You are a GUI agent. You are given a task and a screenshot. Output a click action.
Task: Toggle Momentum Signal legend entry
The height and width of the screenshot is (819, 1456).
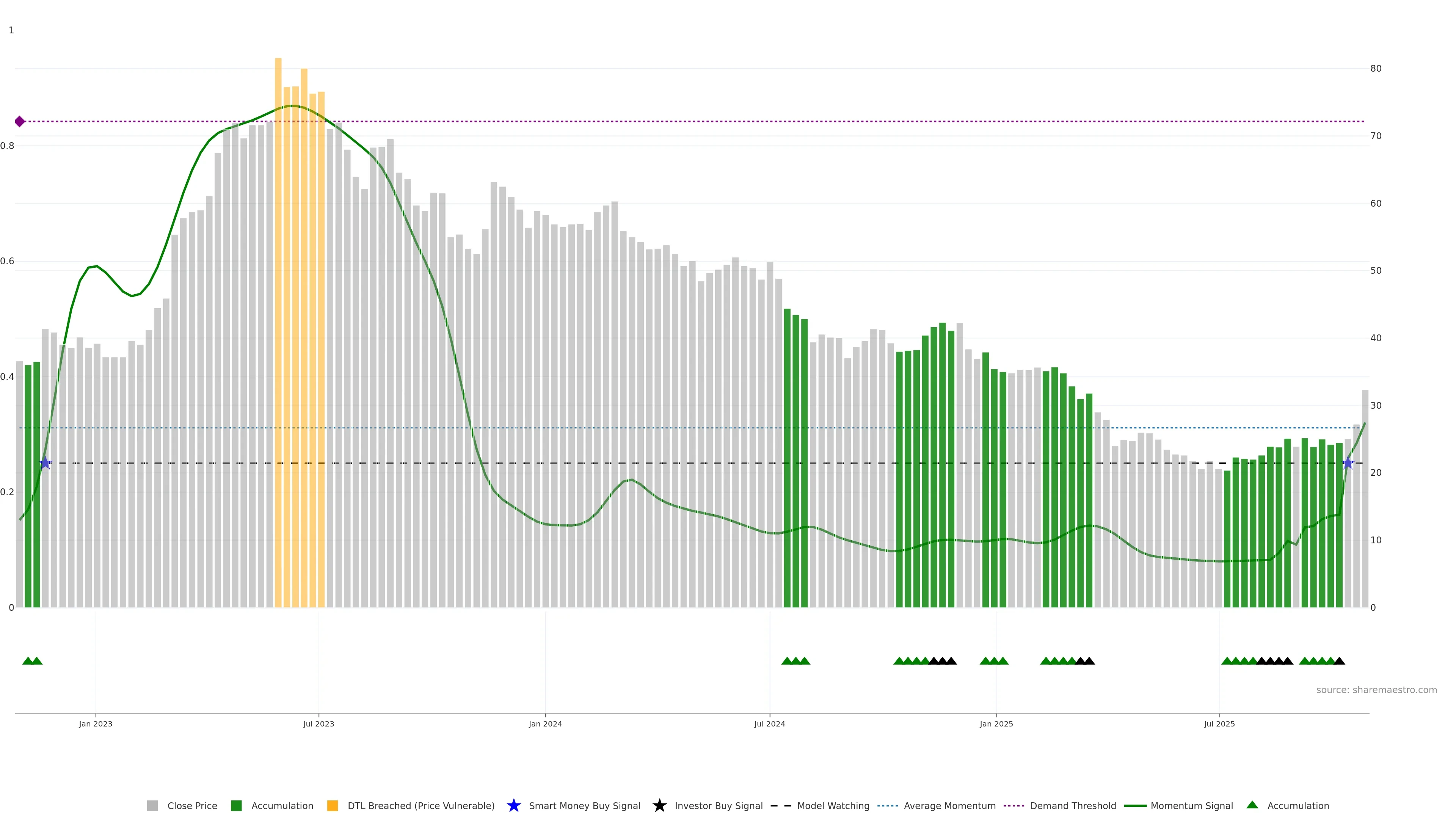pos(1191,806)
